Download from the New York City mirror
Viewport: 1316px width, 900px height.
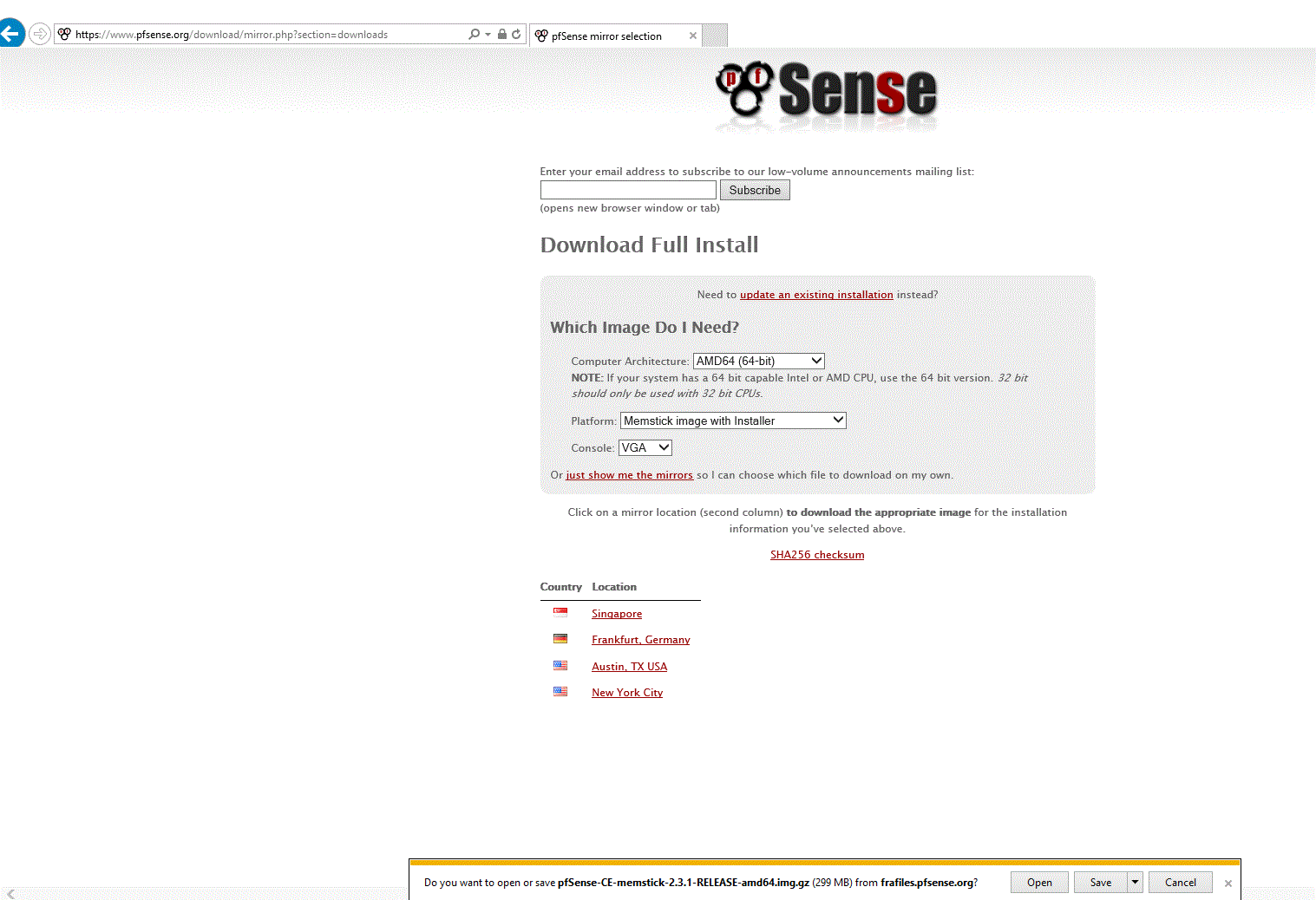(627, 693)
